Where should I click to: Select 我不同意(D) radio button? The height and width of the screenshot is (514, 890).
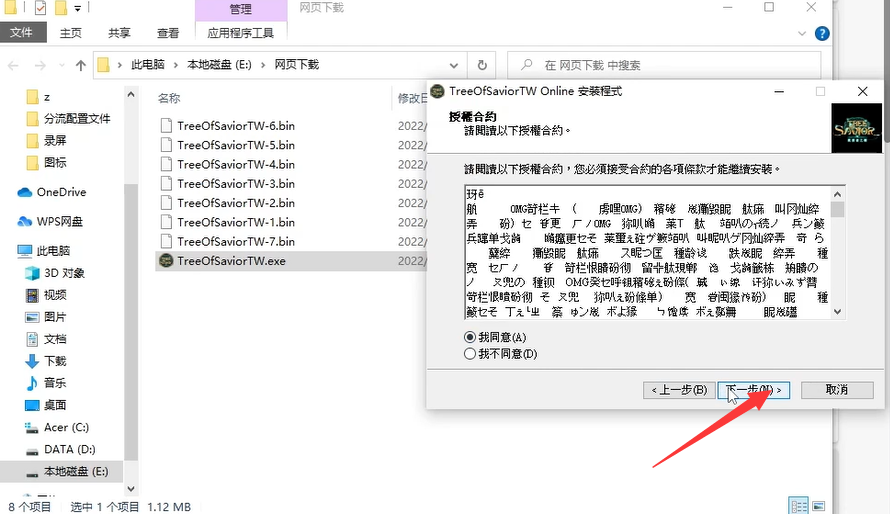point(469,354)
